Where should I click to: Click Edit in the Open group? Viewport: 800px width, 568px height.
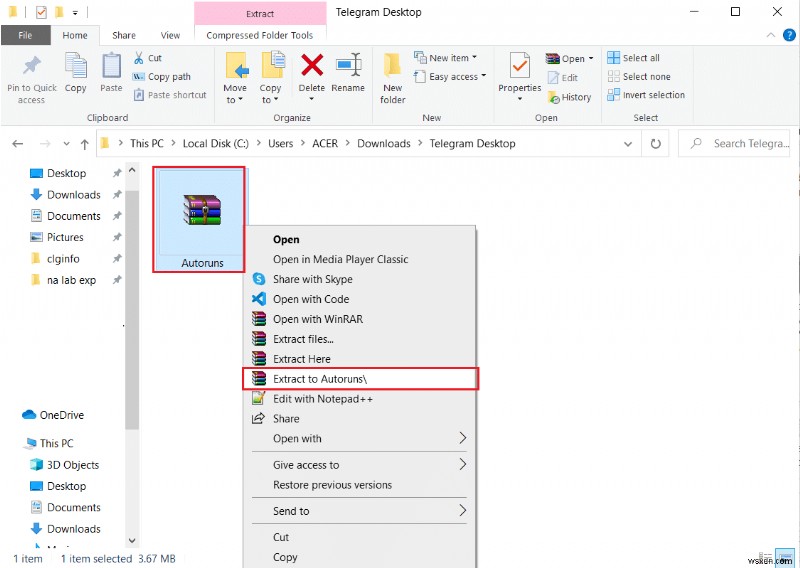click(x=563, y=78)
